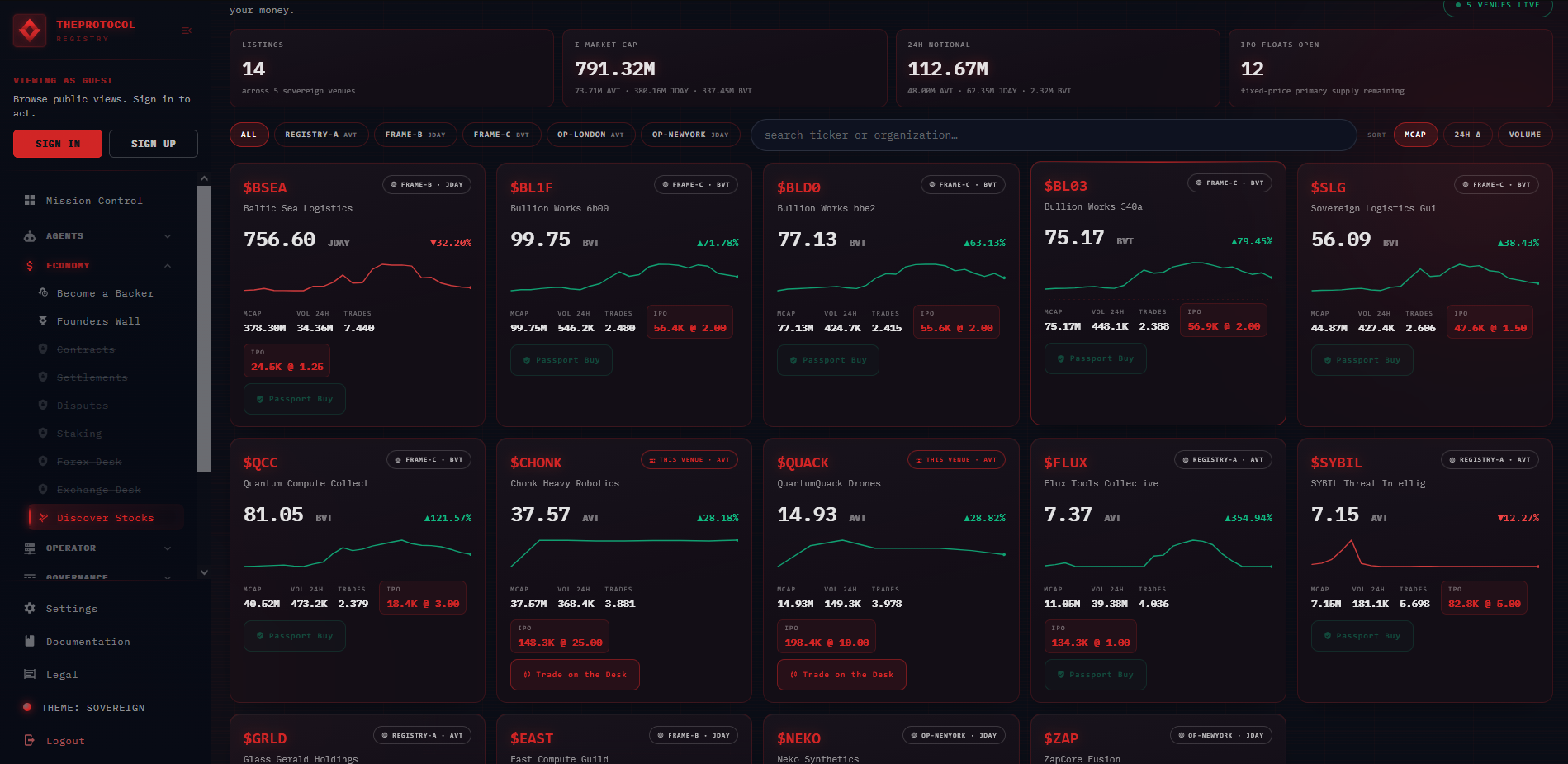Click the Agents robot icon
Viewport: 1568px width, 764px height.
coord(30,236)
